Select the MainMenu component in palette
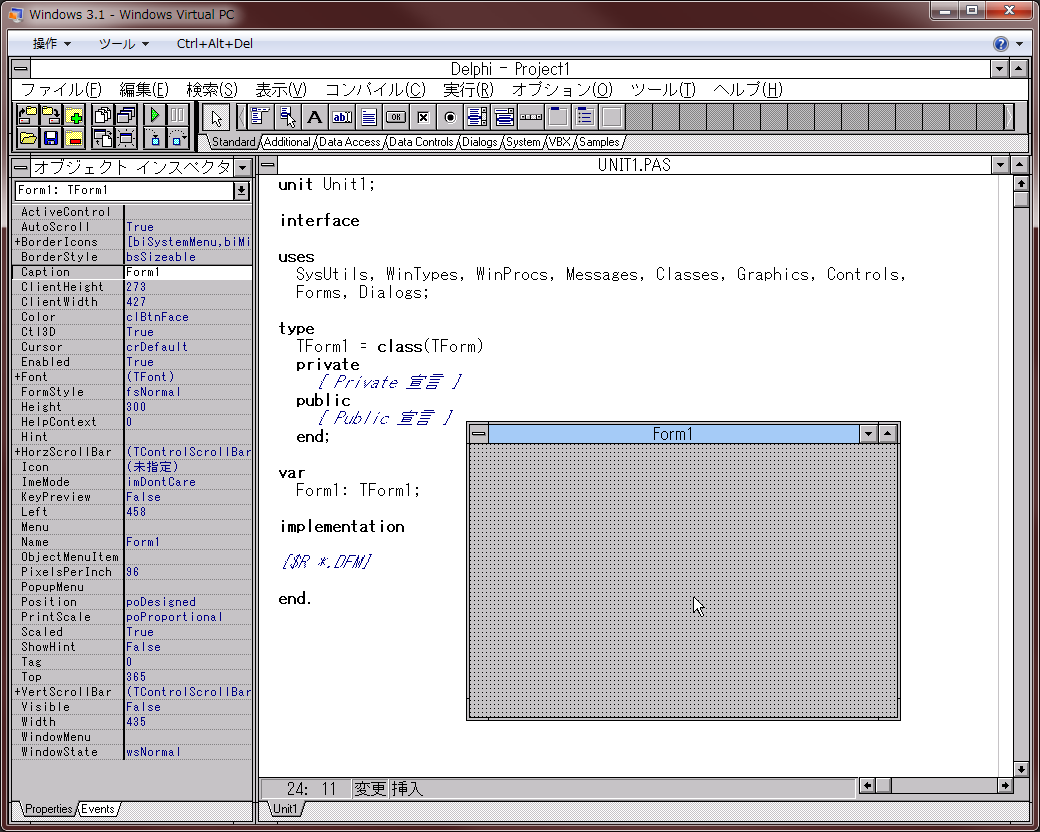Image resolution: width=1040 pixels, height=832 pixels. [260, 117]
